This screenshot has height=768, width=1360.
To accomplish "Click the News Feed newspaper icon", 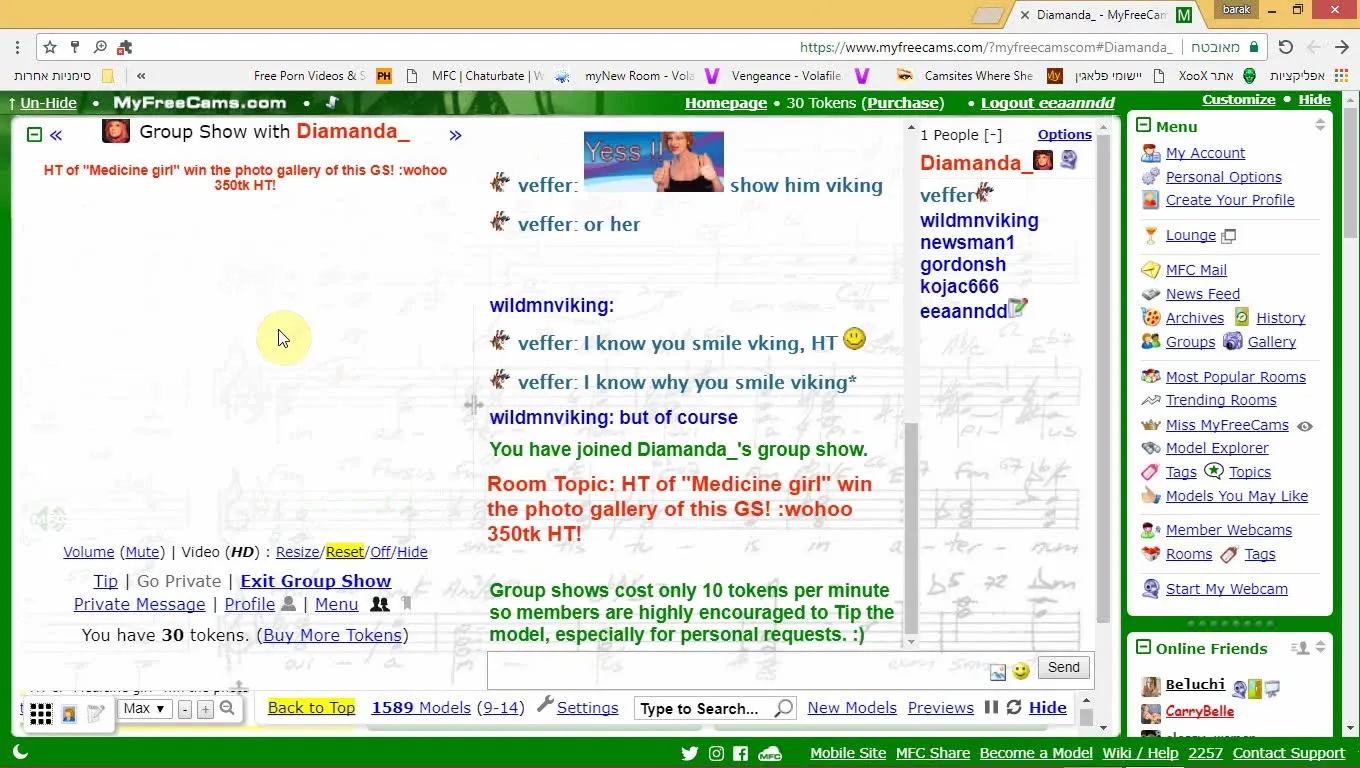I will [x=1150, y=294].
